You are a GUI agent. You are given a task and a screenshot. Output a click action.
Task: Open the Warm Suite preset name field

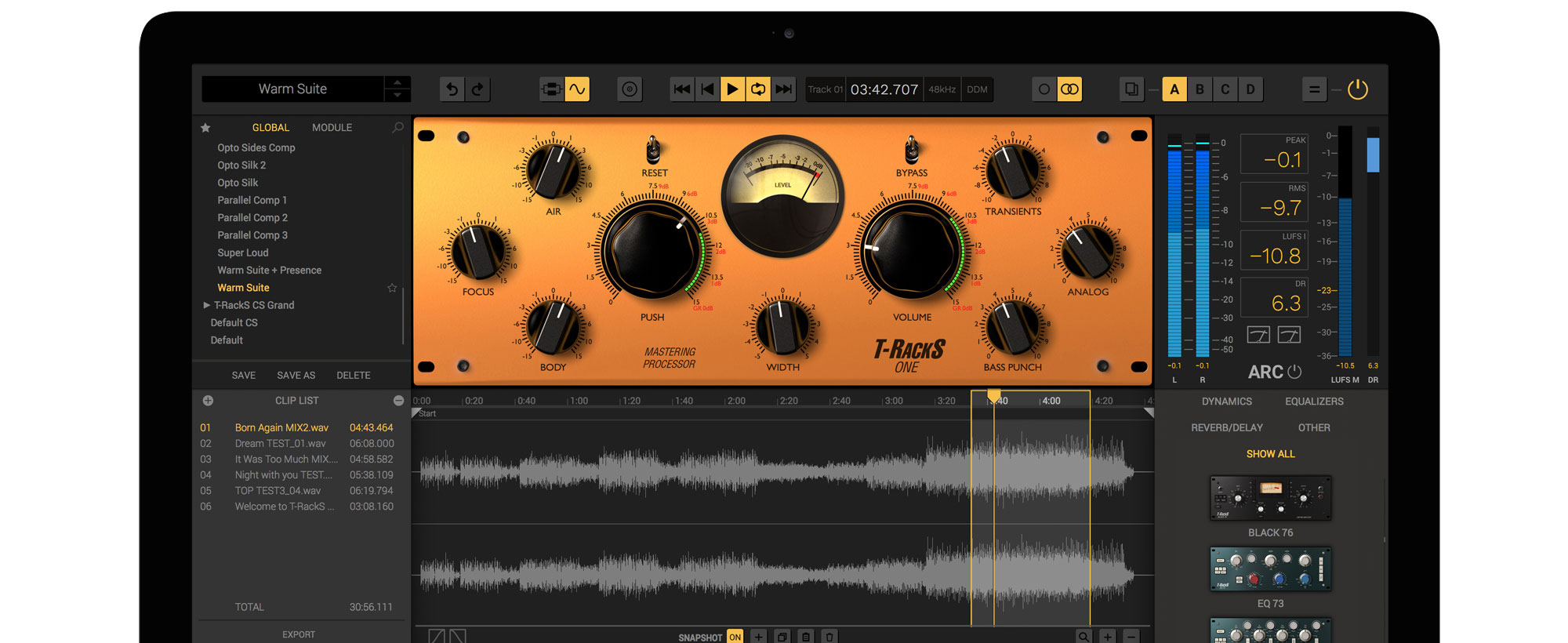293,89
